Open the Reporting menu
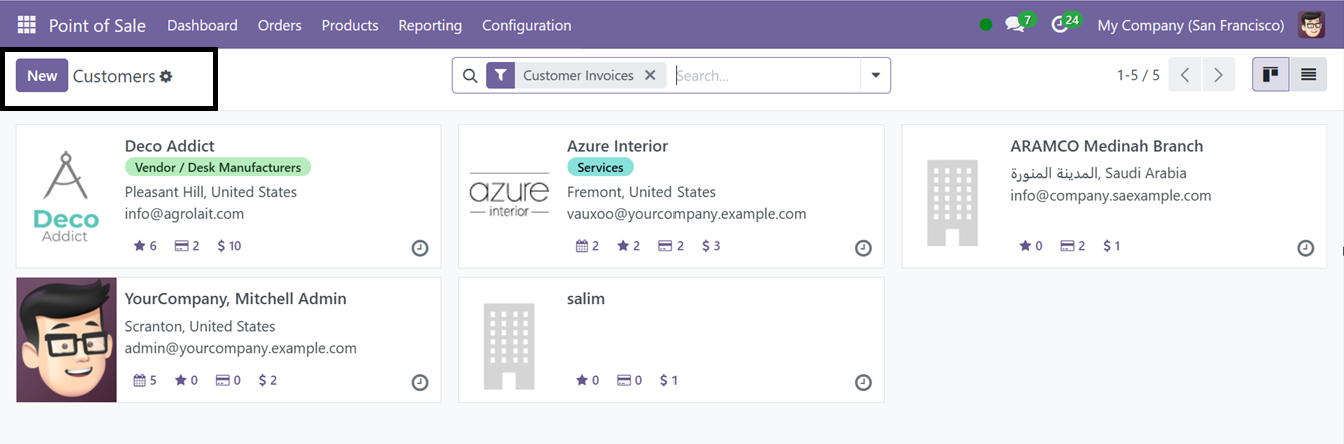 430,25
